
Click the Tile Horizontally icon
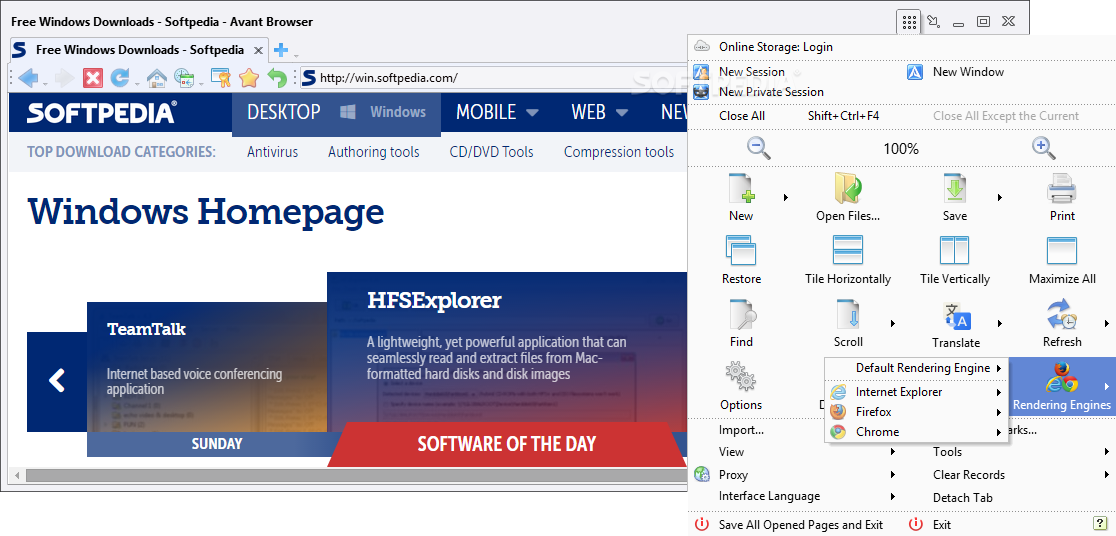[848, 251]
